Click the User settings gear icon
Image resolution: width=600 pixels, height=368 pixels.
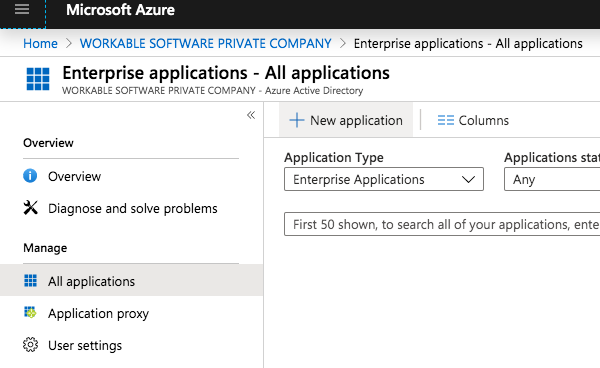[31, 345]
